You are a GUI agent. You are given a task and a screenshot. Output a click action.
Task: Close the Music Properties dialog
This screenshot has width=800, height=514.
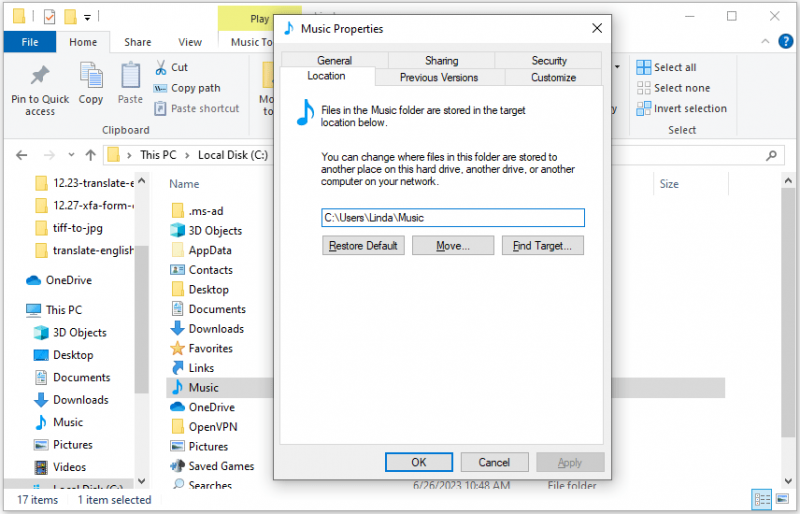pos(597,29)
